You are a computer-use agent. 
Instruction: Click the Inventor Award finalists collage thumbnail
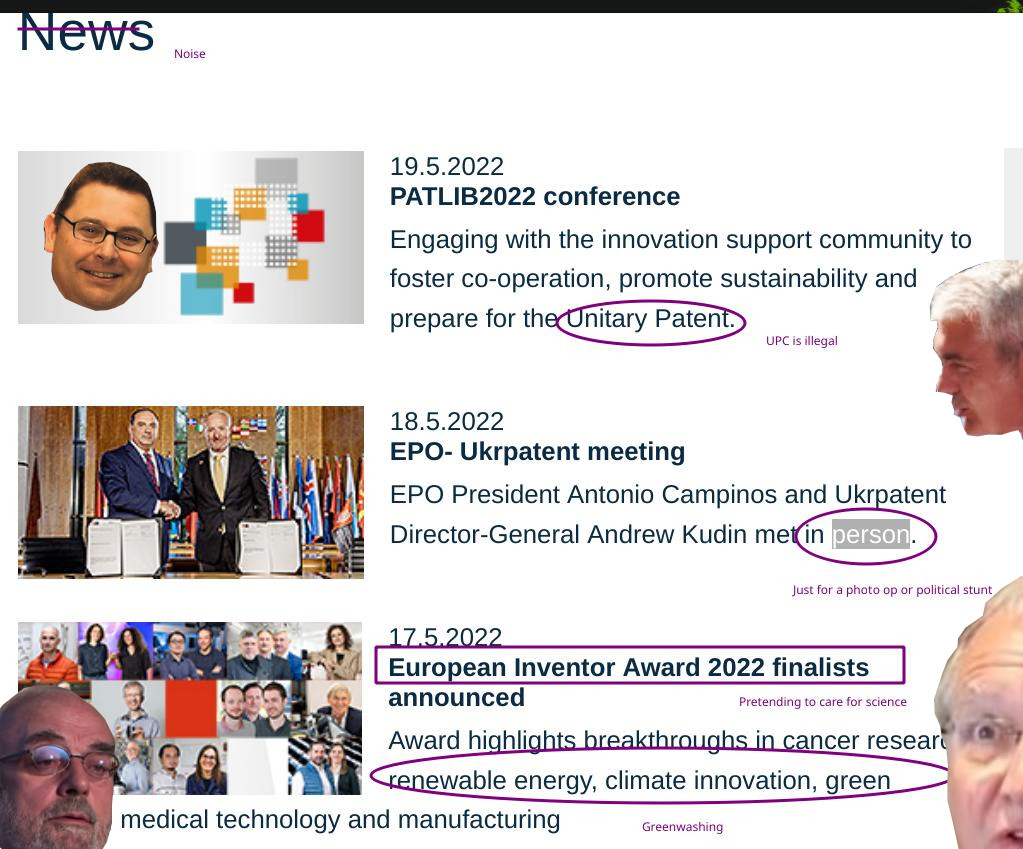[190, 708]
